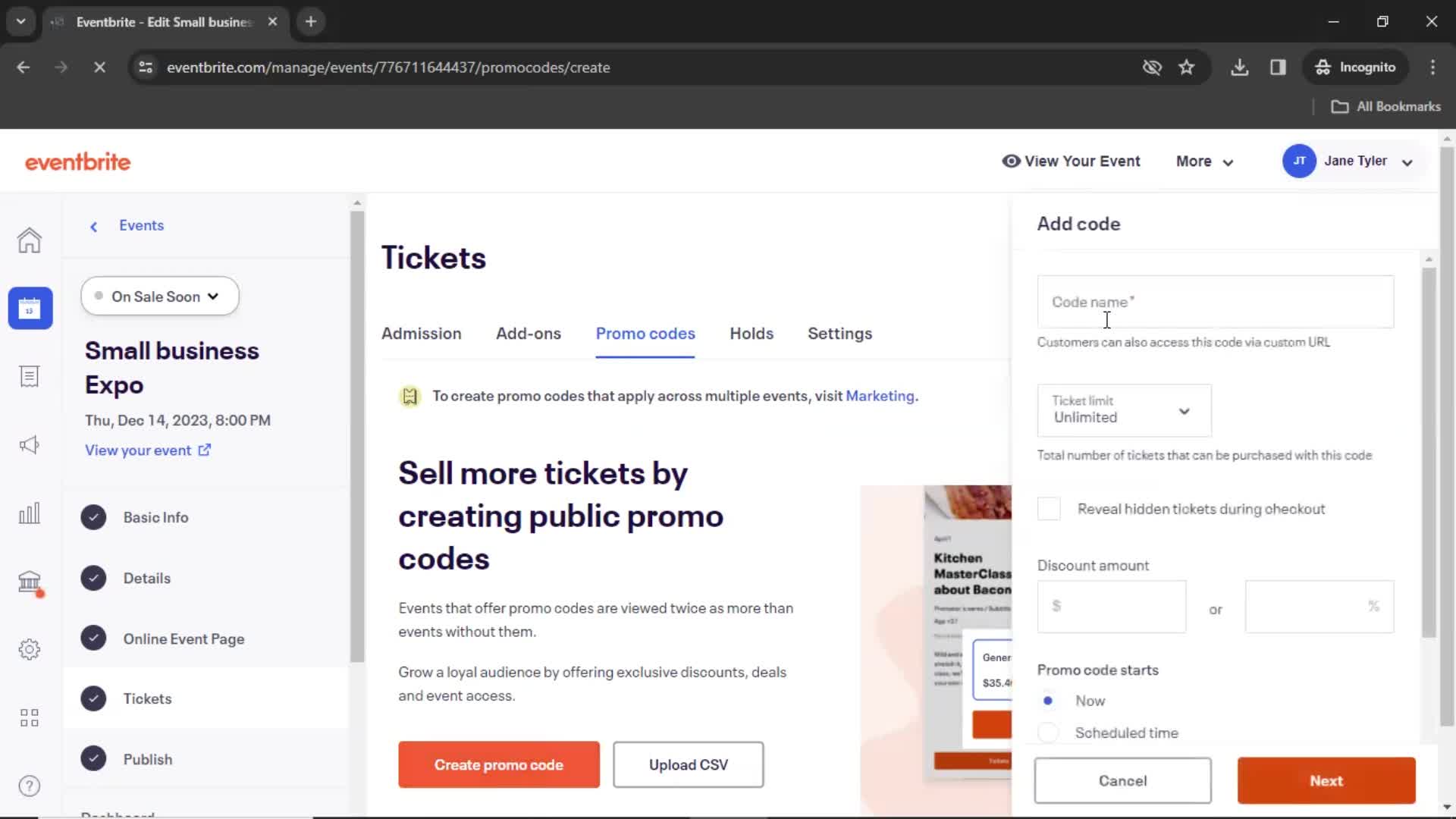Click View Your Event in header
Screen dimensions: 1456x819
pos(1082,162)
